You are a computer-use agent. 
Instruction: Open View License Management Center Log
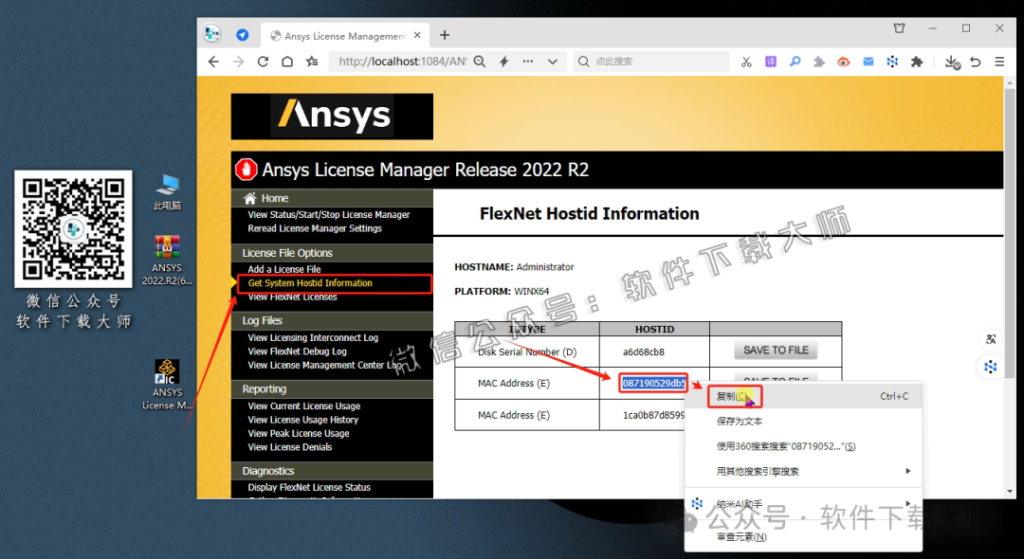tap(325, 365)
